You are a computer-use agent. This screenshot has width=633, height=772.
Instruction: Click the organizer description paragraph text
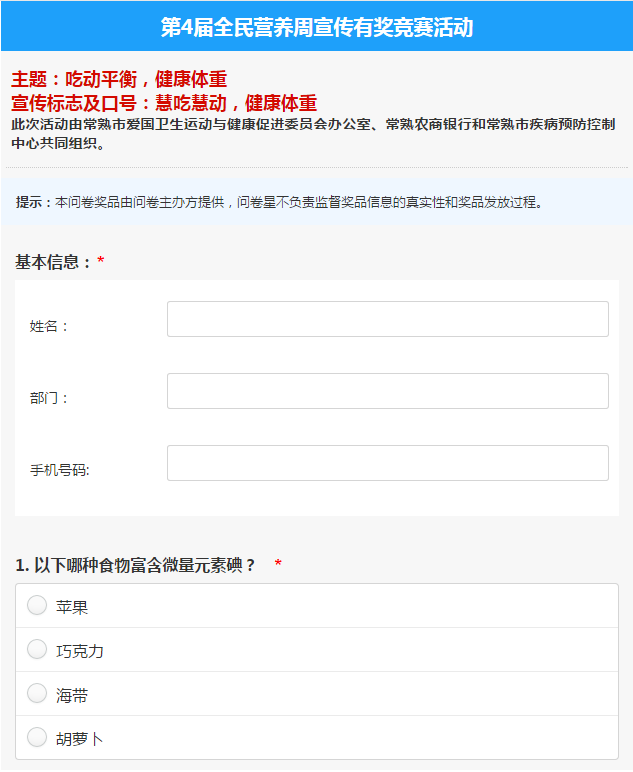[x=313, y=134]
